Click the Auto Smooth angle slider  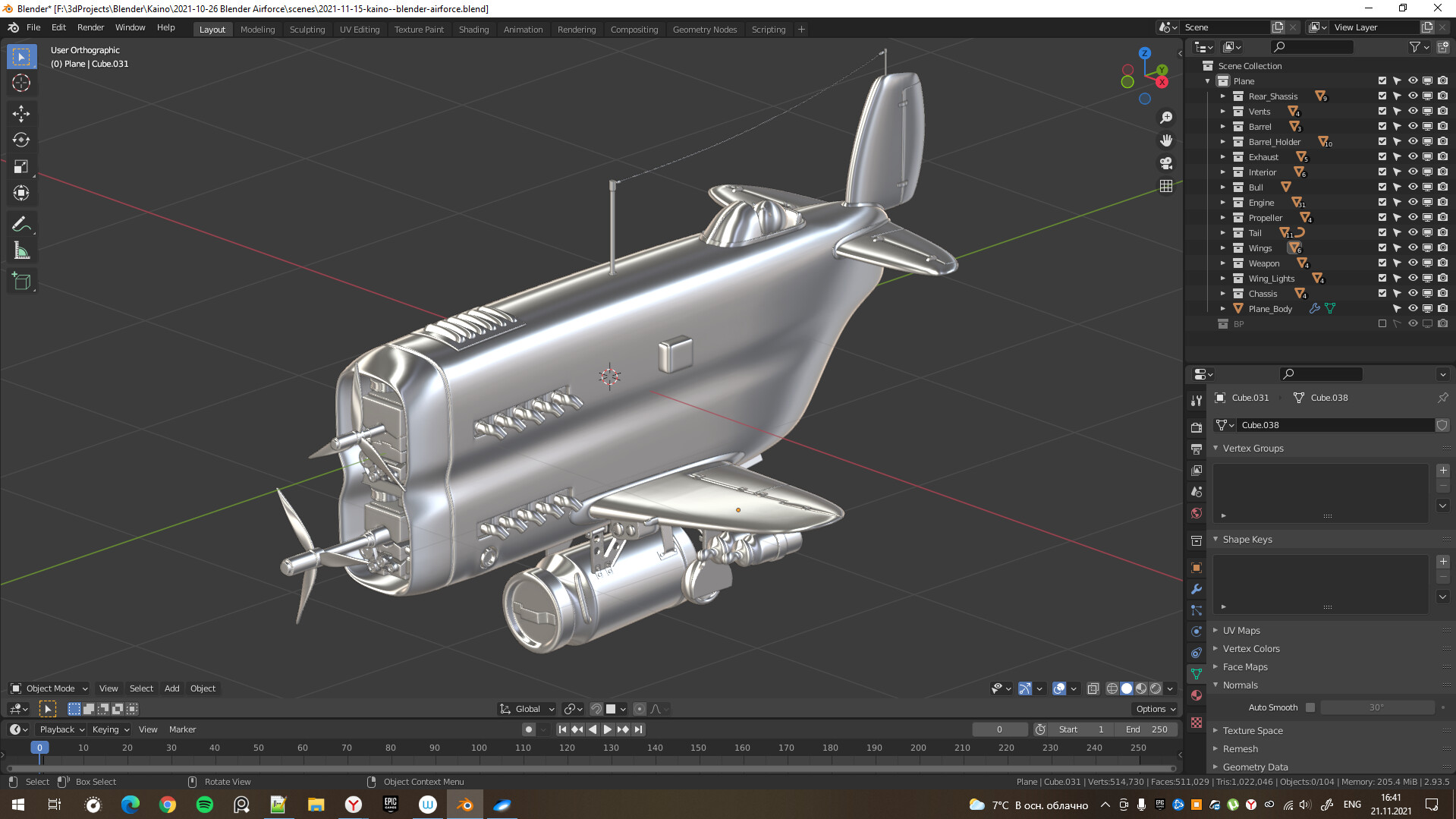(x=1377, y=707)
